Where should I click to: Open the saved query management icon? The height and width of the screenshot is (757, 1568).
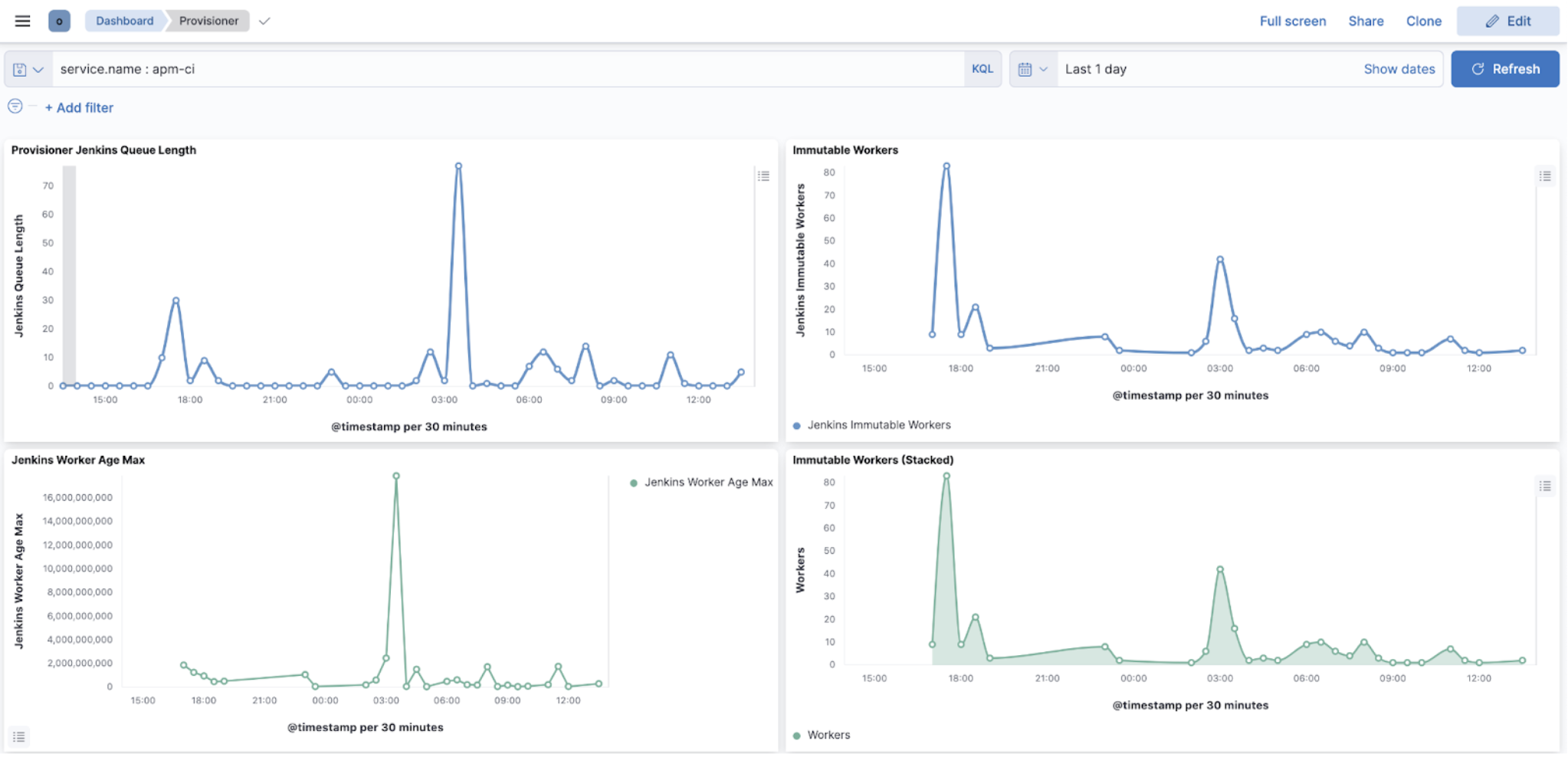[19, 68]
